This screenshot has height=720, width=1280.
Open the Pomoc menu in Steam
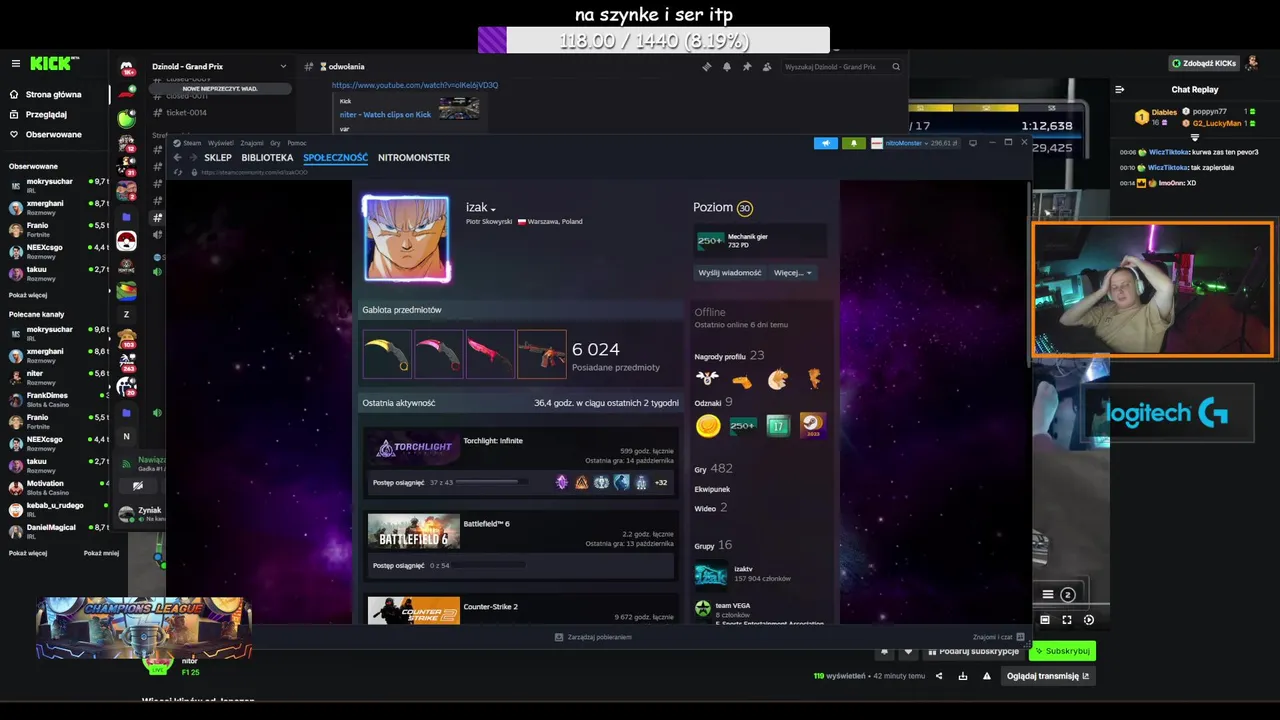click(296, 143)
